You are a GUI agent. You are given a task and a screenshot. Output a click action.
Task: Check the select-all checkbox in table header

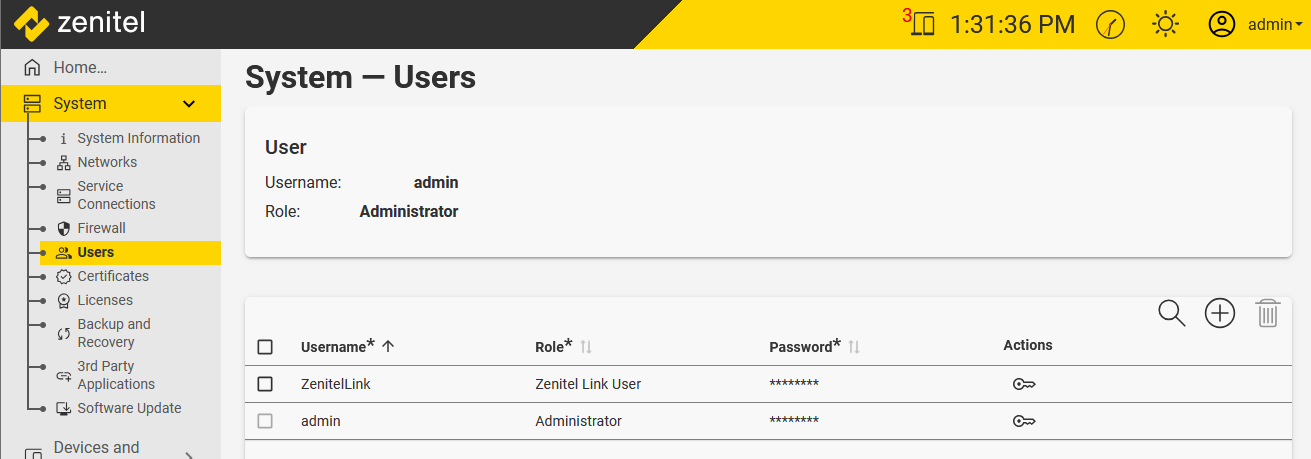265,347
